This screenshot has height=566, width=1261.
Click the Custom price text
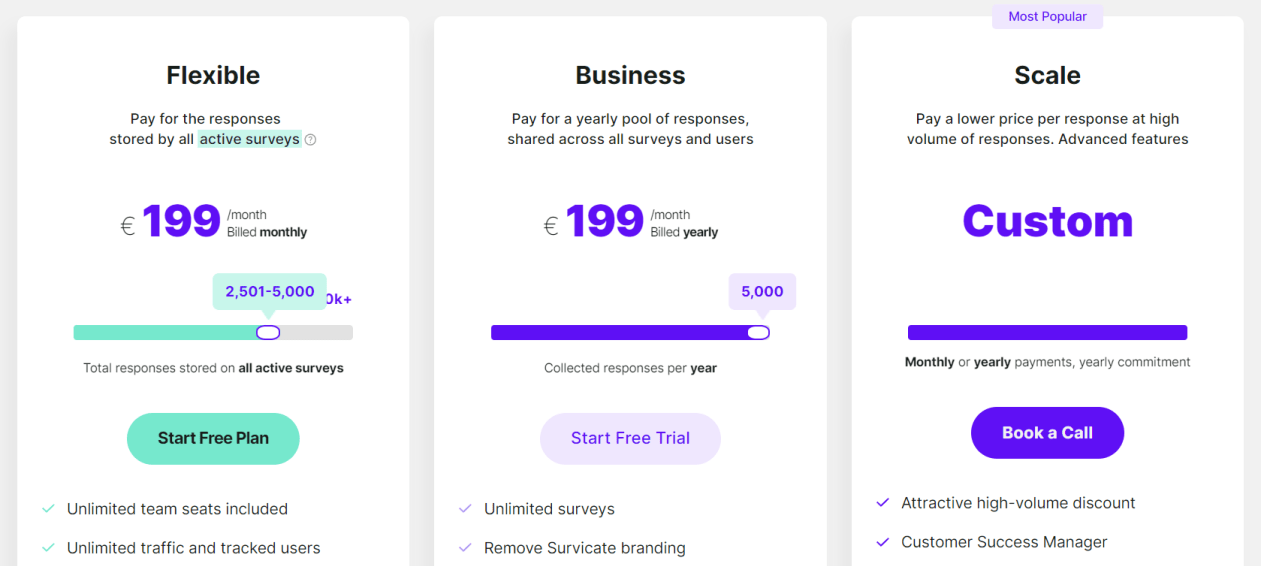[x=1047, y=221]
